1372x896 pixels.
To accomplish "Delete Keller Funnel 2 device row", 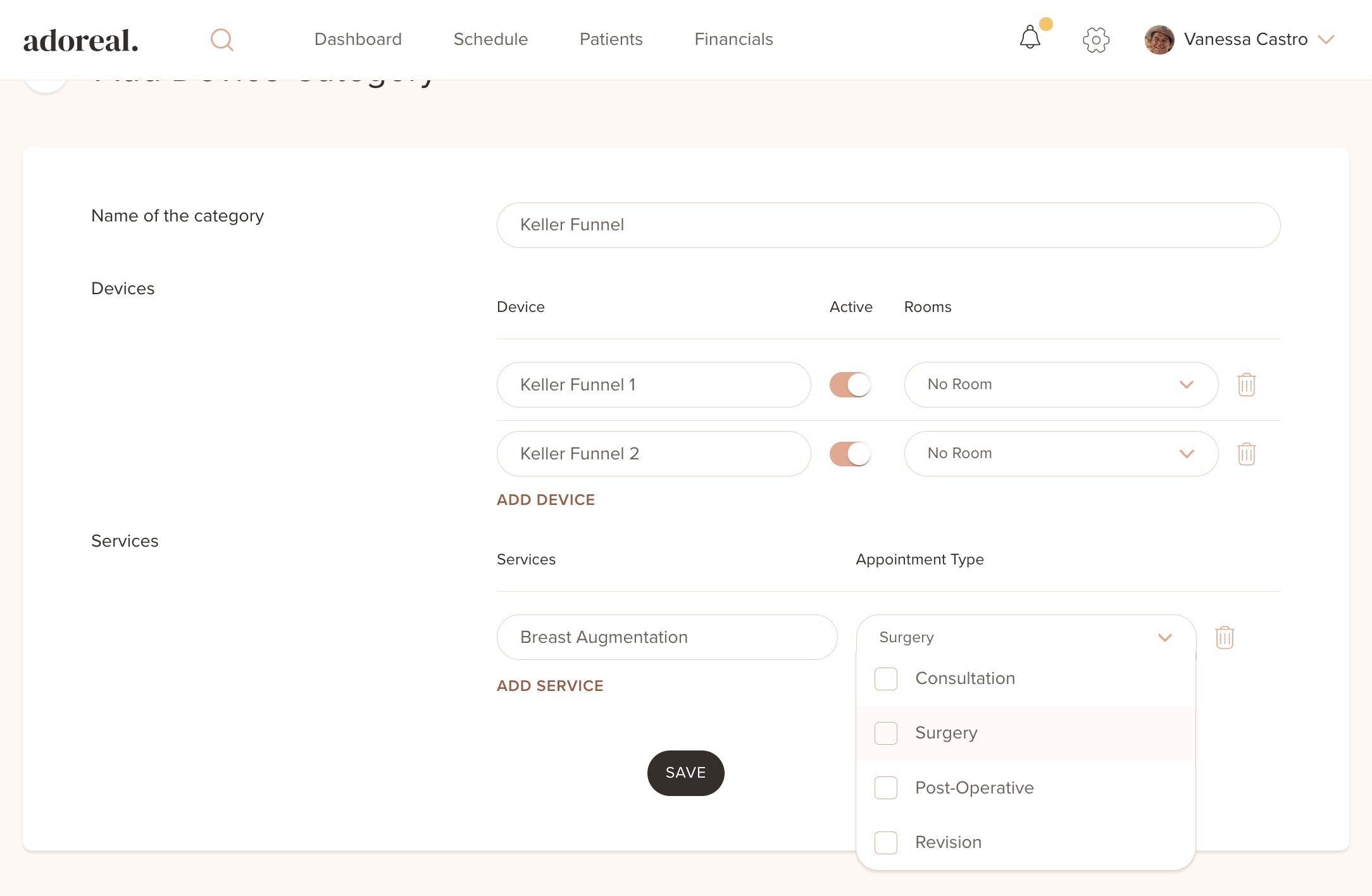I will click(1246, 454).
